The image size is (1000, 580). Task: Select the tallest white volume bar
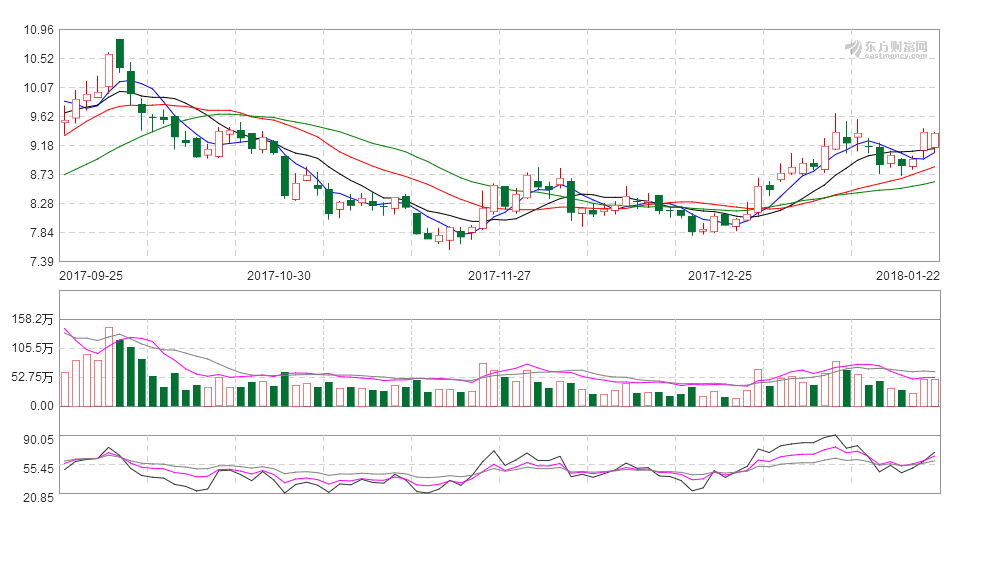coord(109,366)
